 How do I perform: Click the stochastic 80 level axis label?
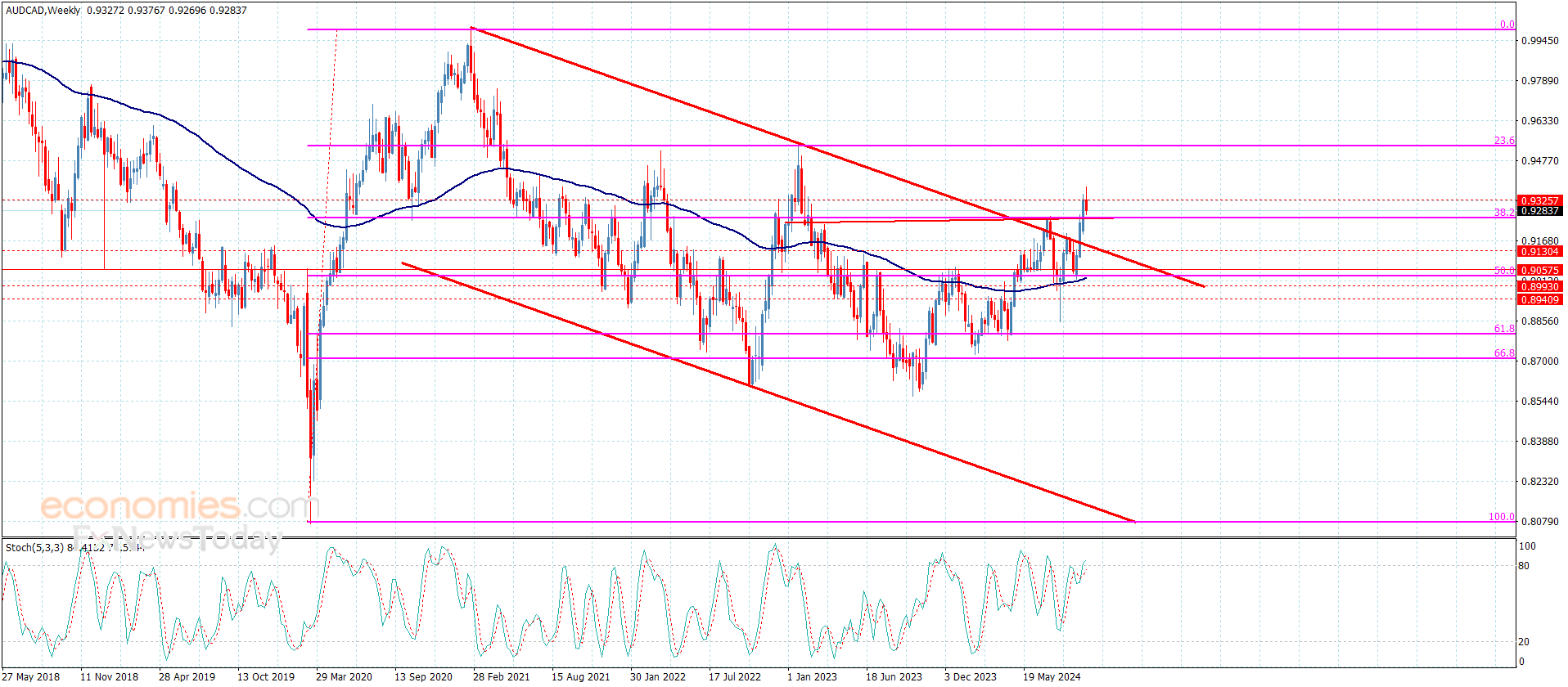point(1524,566)
